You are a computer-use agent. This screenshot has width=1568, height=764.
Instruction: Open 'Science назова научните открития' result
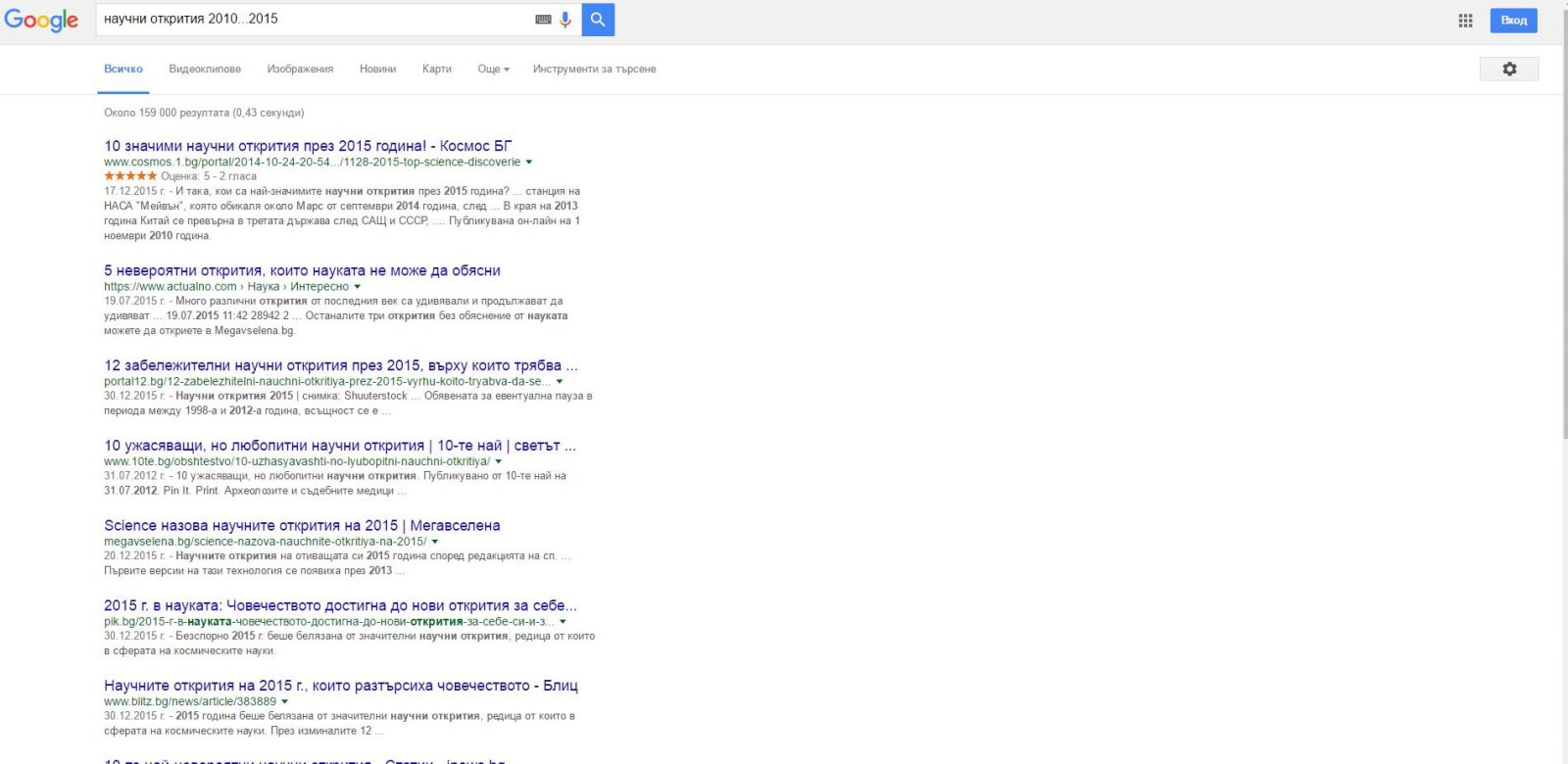[x=302, y=526]
